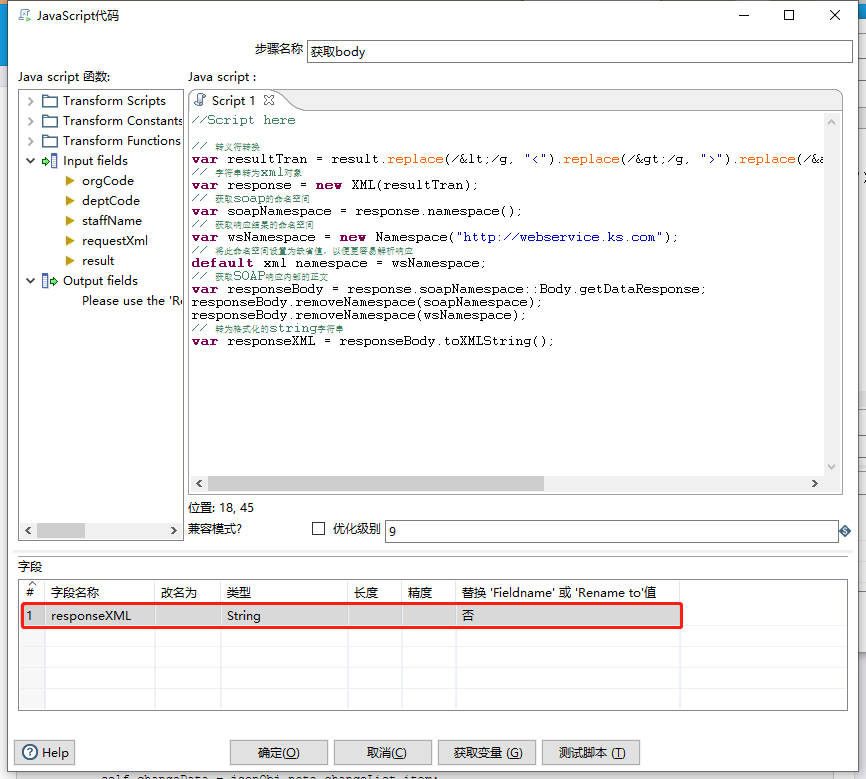Click the Transform Constants folder icon
The height and width of the screenshot is (779, 866).
pyautogui.click(x=50, y=121)
